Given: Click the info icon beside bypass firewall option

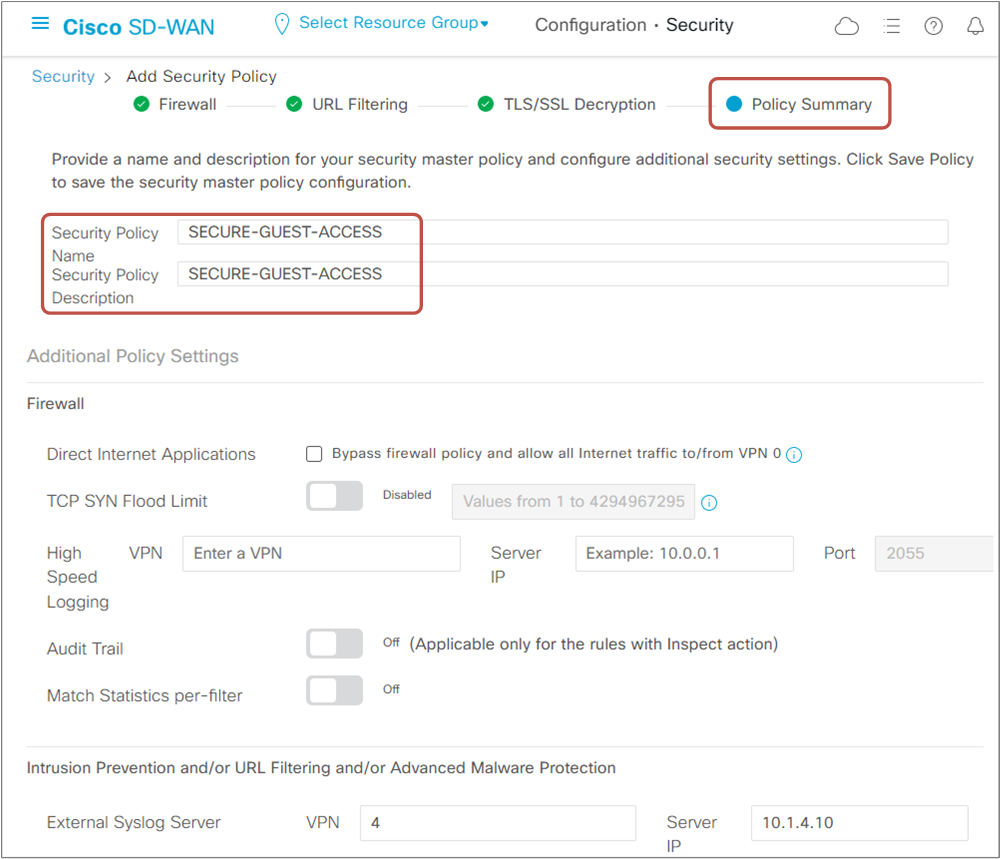Looking at the screenshot, I should pos(794,455).
